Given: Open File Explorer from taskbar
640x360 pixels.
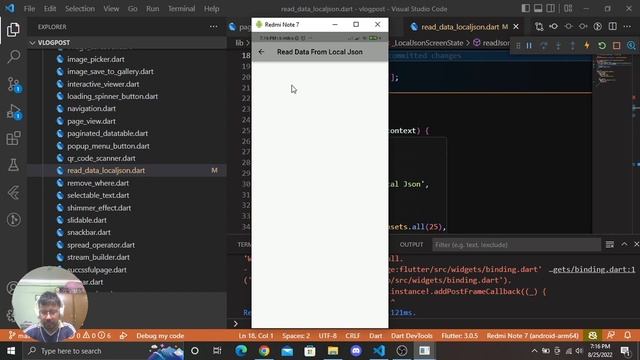Looking at the screenshot, I should click(x=333, y=351).
